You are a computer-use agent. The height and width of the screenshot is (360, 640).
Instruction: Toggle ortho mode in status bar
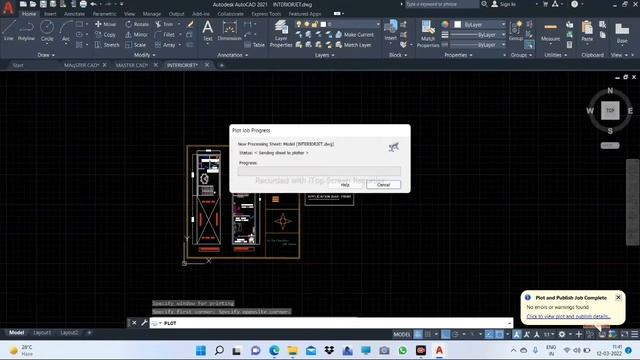445,334
